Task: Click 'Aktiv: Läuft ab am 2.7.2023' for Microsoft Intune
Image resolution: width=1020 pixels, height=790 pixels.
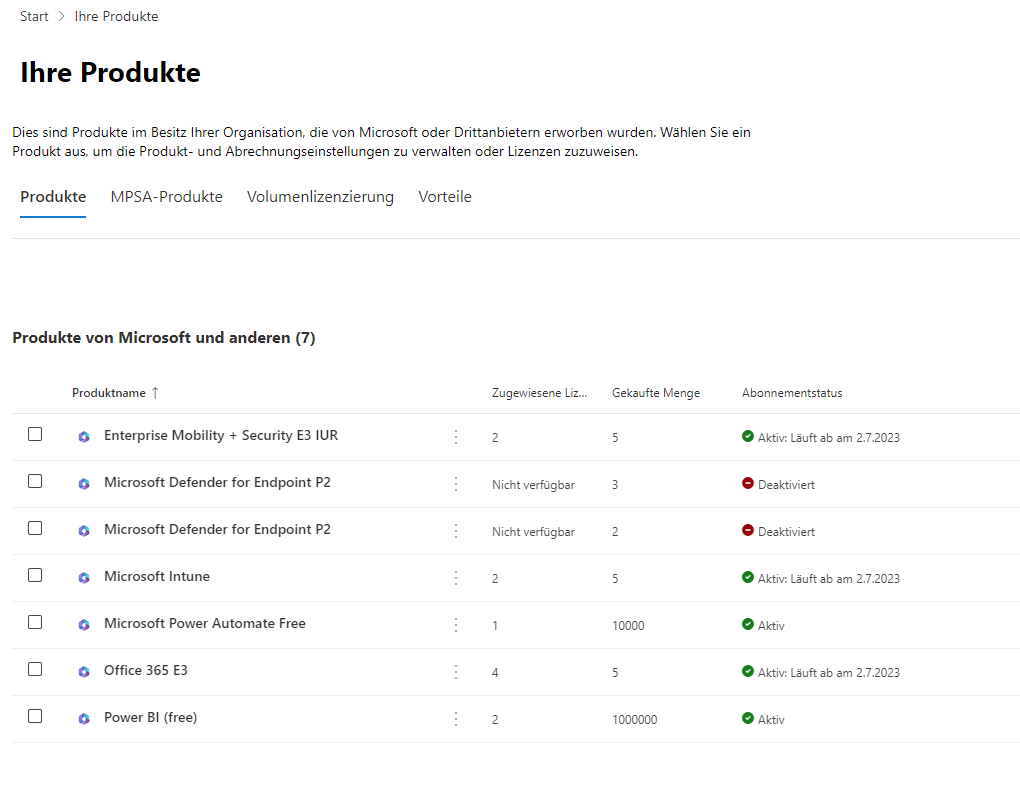Action: 829,579
